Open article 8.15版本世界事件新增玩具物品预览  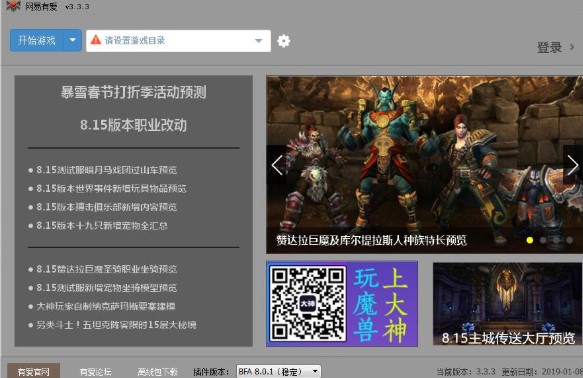click(x=111, y=188)
